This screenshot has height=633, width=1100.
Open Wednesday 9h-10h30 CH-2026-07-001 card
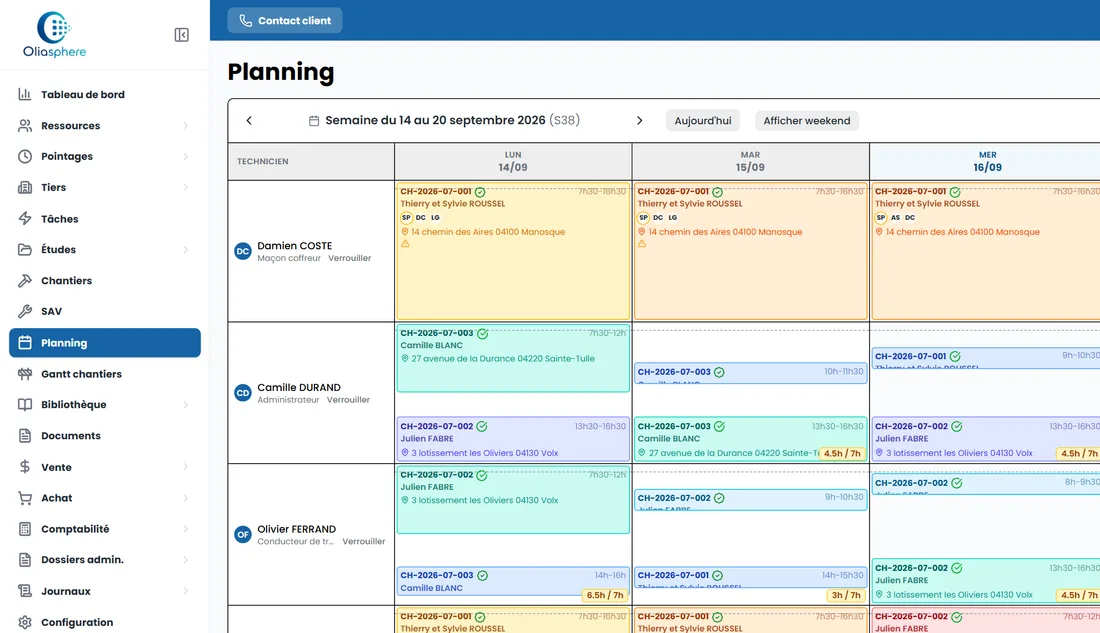tap(986, 357)
